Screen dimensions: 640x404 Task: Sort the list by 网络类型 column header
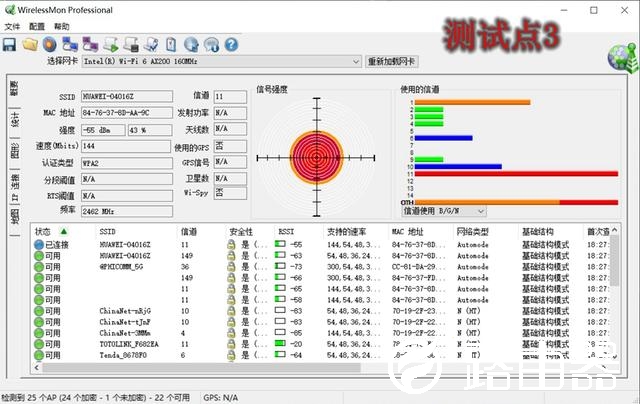(473, 232)
